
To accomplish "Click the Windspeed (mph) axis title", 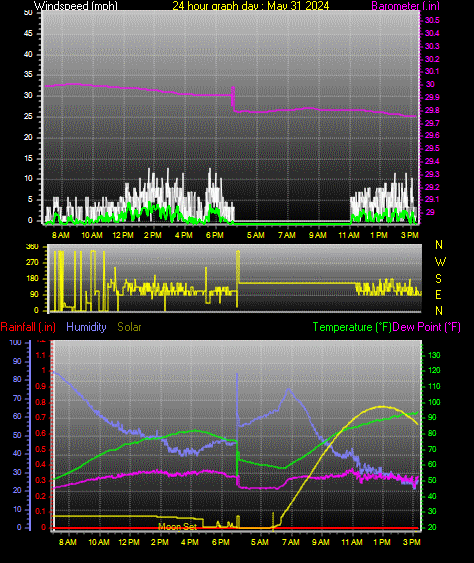I will pos(76,5).
